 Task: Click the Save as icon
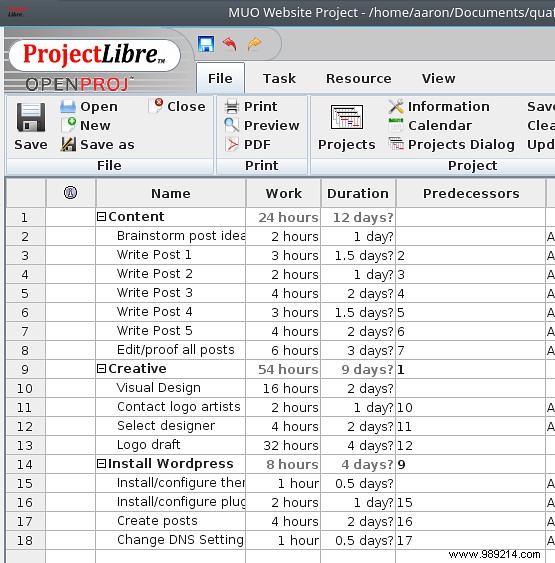tap(68, 144)
